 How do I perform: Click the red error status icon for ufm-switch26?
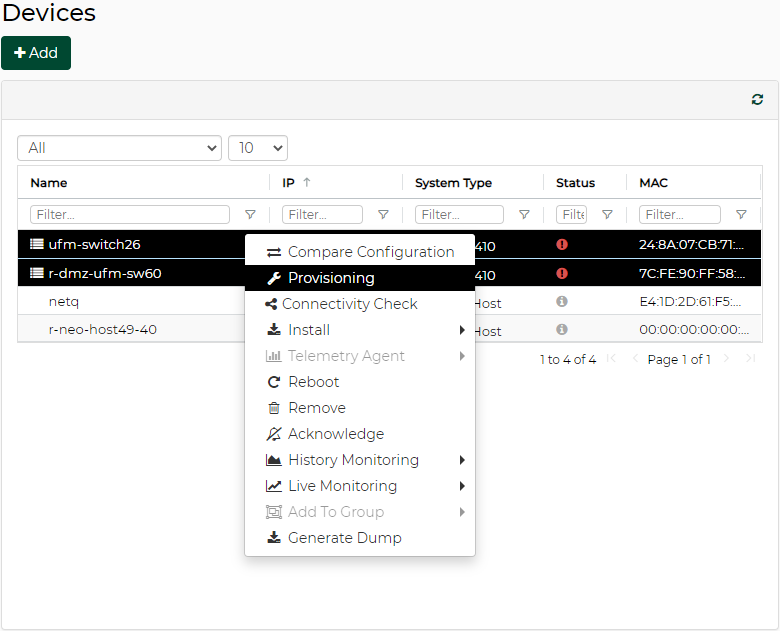click(562, 244)
